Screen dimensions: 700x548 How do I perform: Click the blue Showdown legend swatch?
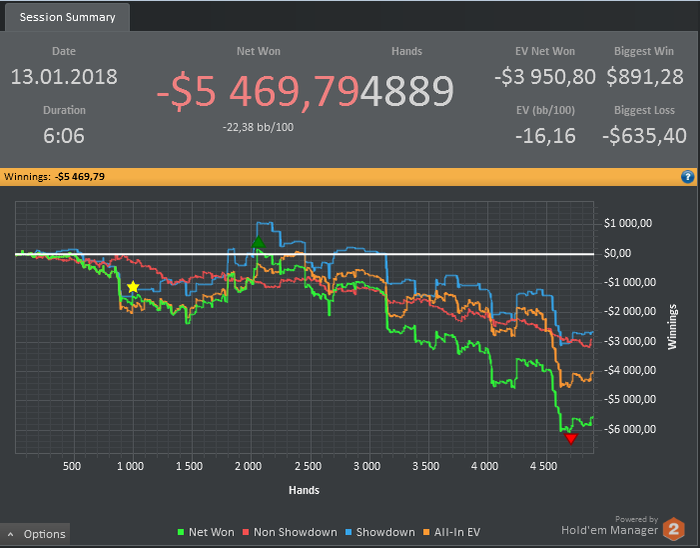349,532
